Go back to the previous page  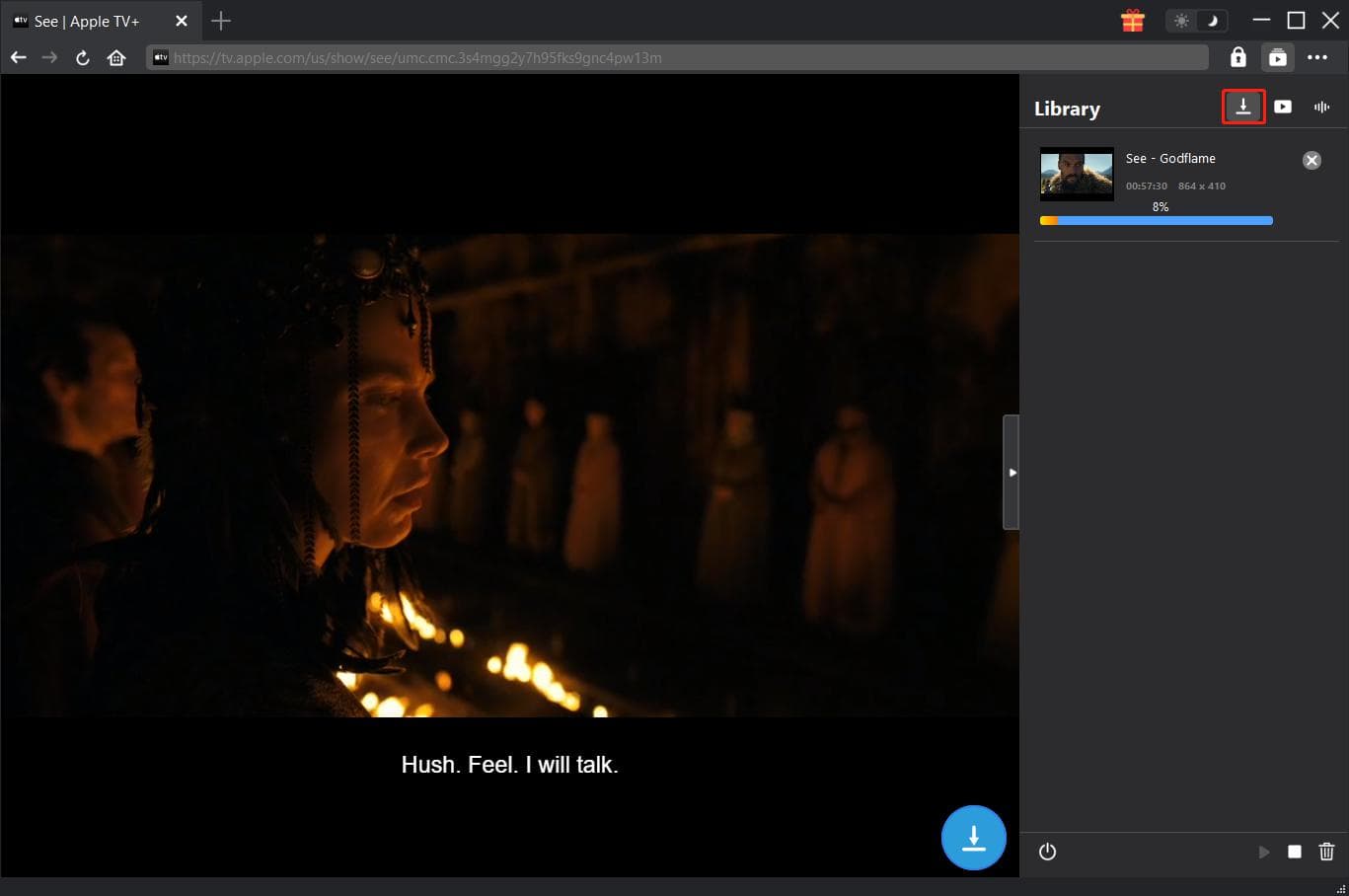(x=18, y=57)
